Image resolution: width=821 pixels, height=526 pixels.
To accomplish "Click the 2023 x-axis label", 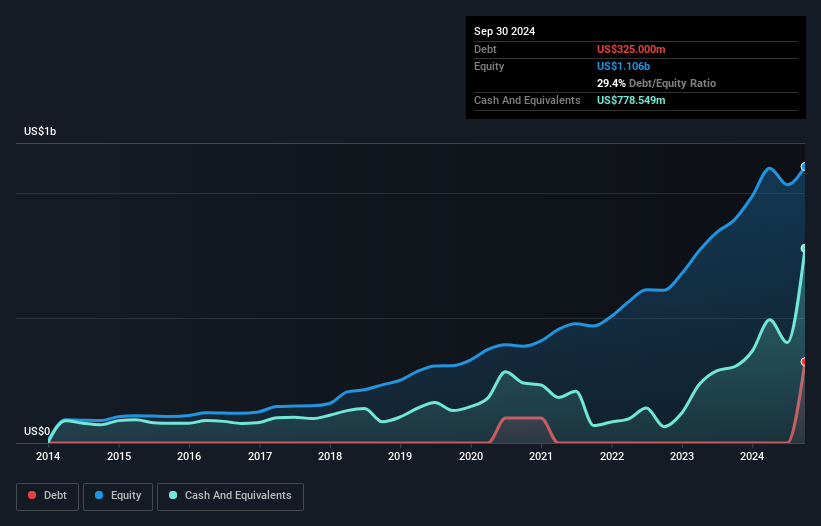I will tap(682, 456).
